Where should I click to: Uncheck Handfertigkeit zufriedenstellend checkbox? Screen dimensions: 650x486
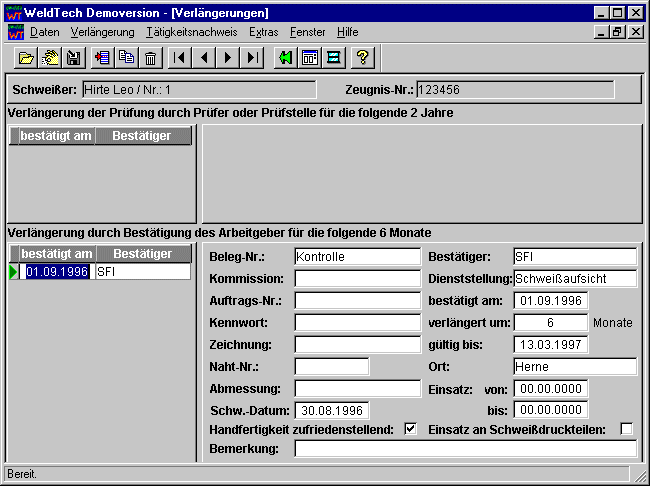[x=410, y=429]
